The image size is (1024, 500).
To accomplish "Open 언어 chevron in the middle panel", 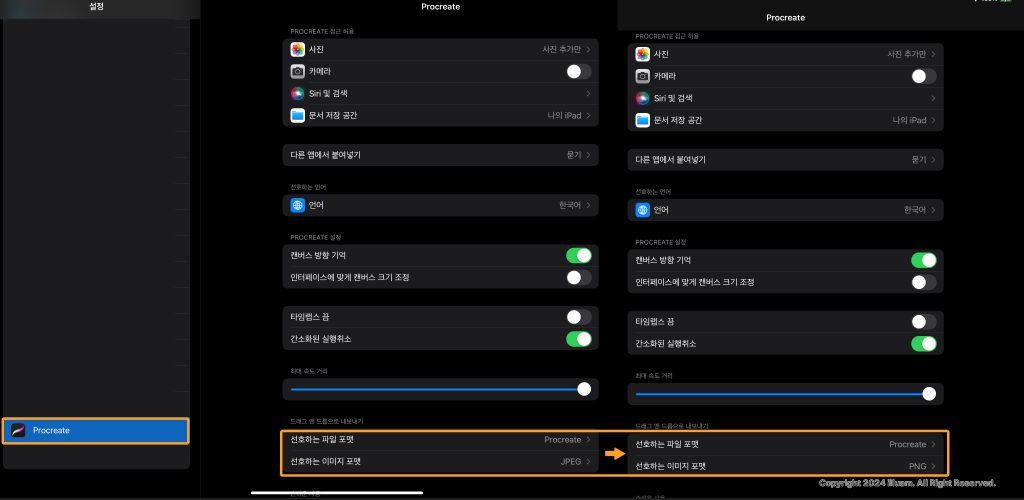I will point(588,205).
